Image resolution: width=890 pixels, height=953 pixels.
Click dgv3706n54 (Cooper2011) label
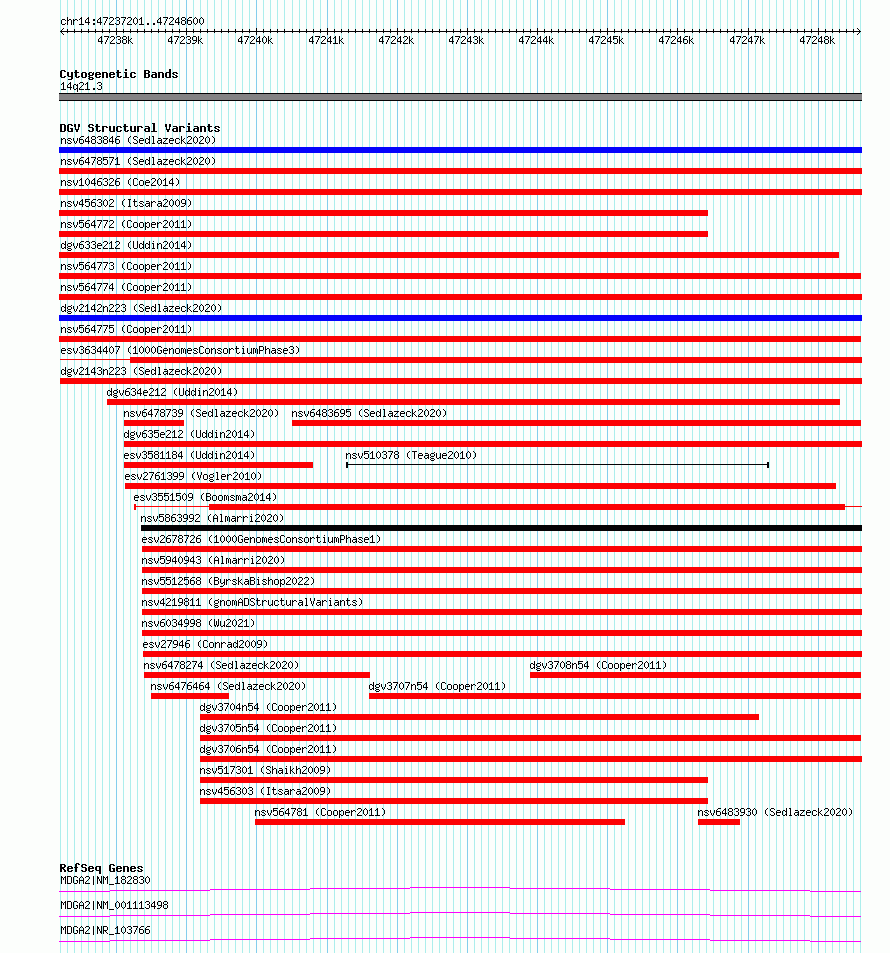(x=268, y=749)
